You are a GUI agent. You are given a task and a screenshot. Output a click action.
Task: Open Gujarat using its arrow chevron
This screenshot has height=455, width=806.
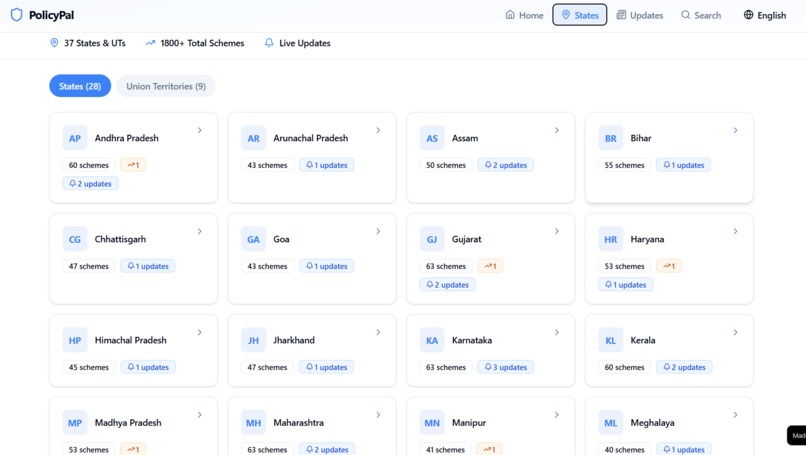click(557, 231)
